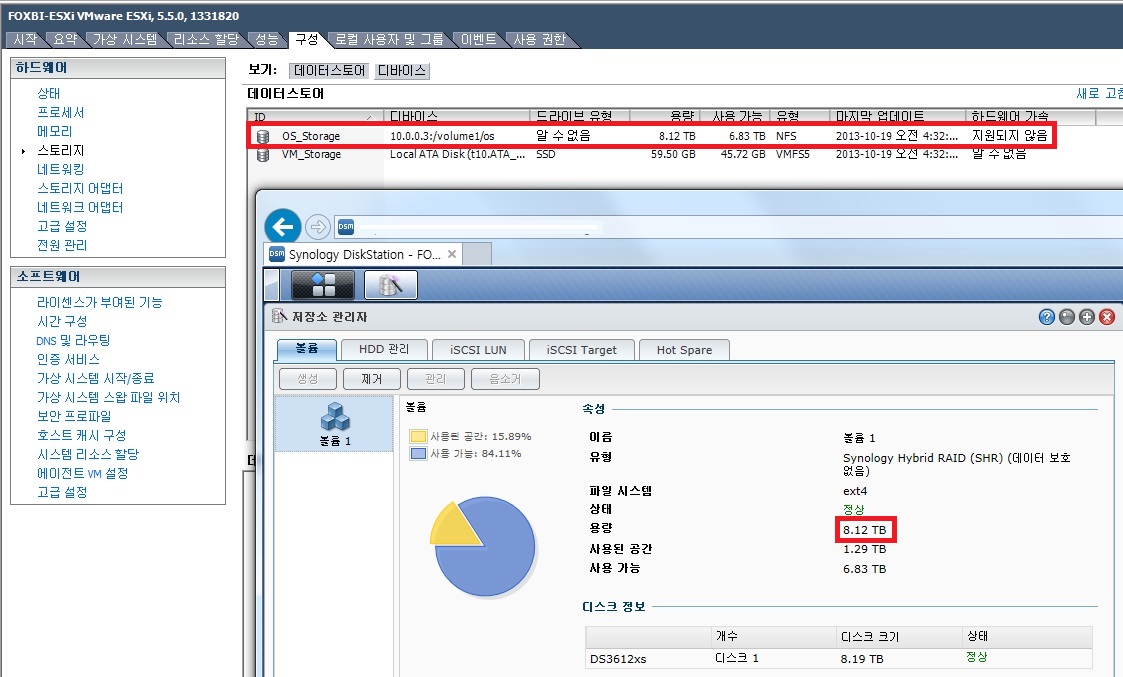Switch to the 가상 시스템 tab

coord(125,40)
